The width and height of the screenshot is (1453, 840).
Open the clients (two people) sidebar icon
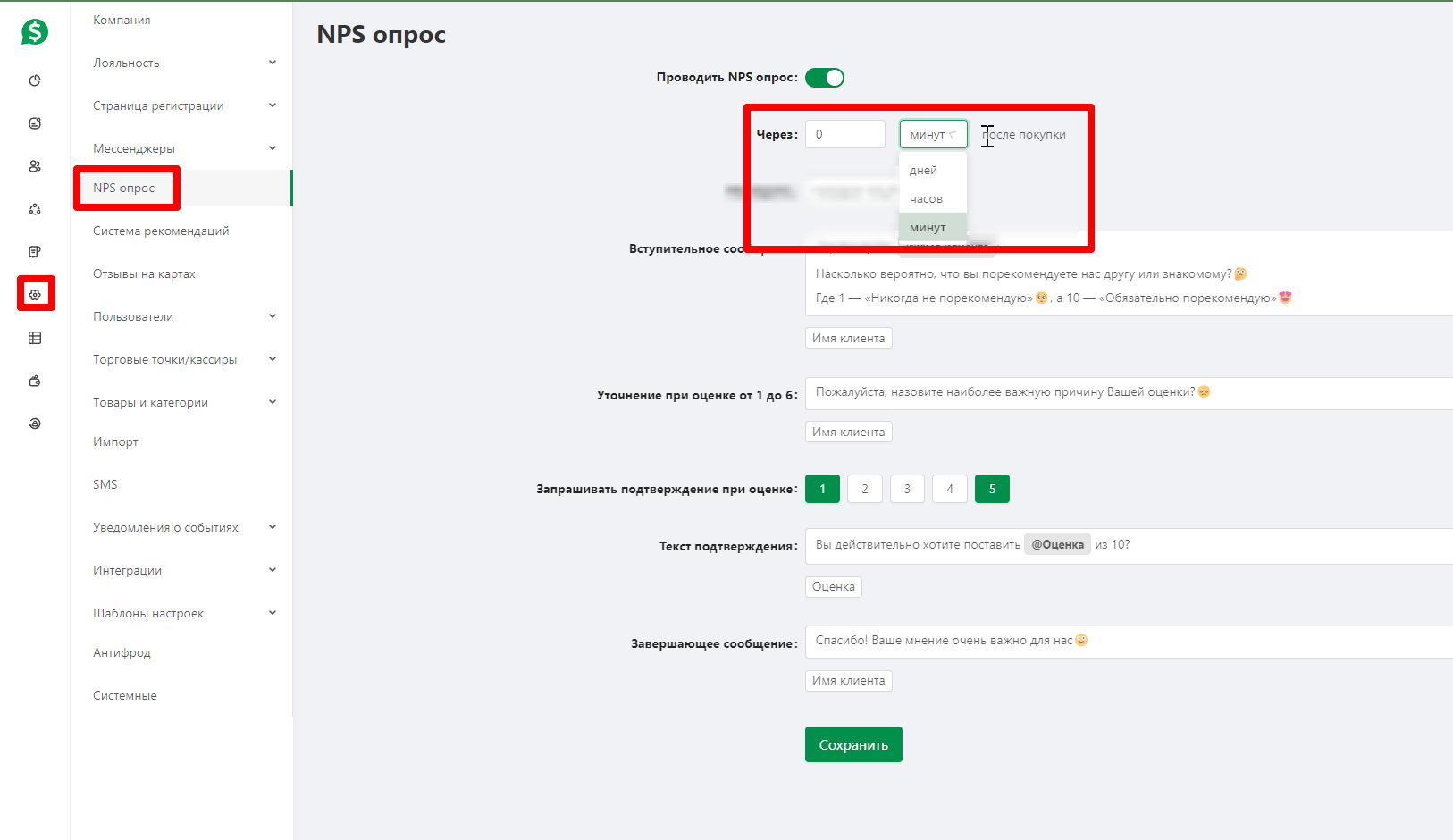pyautogui.click(x=35, y=166)
